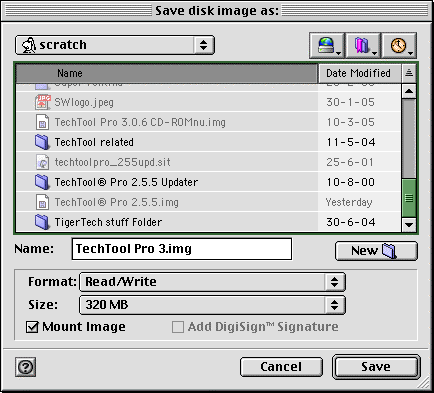Click the Name text field

182,249
